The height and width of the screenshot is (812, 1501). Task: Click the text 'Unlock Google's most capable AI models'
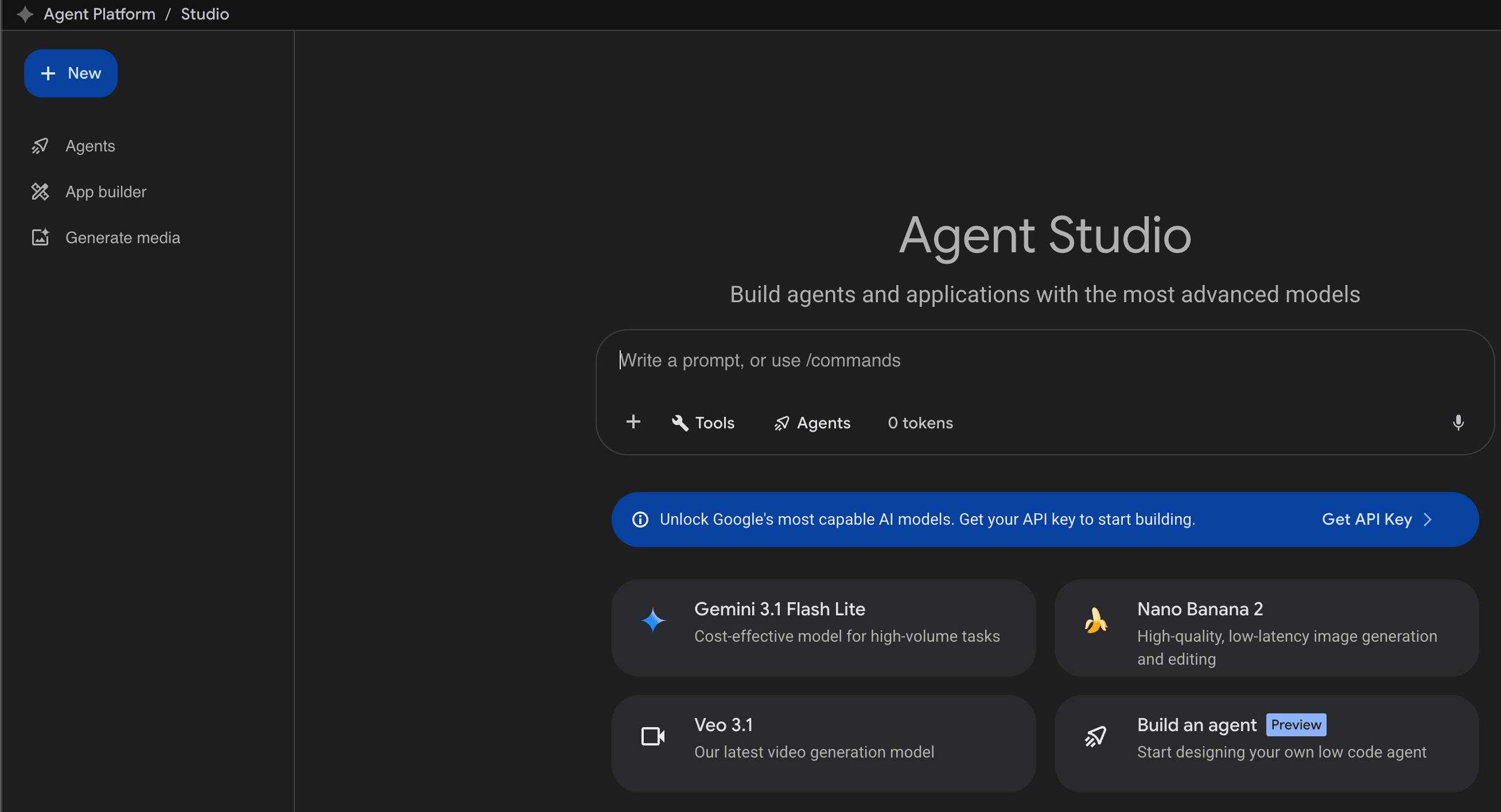pyautogui.click(x=806, y=520)
